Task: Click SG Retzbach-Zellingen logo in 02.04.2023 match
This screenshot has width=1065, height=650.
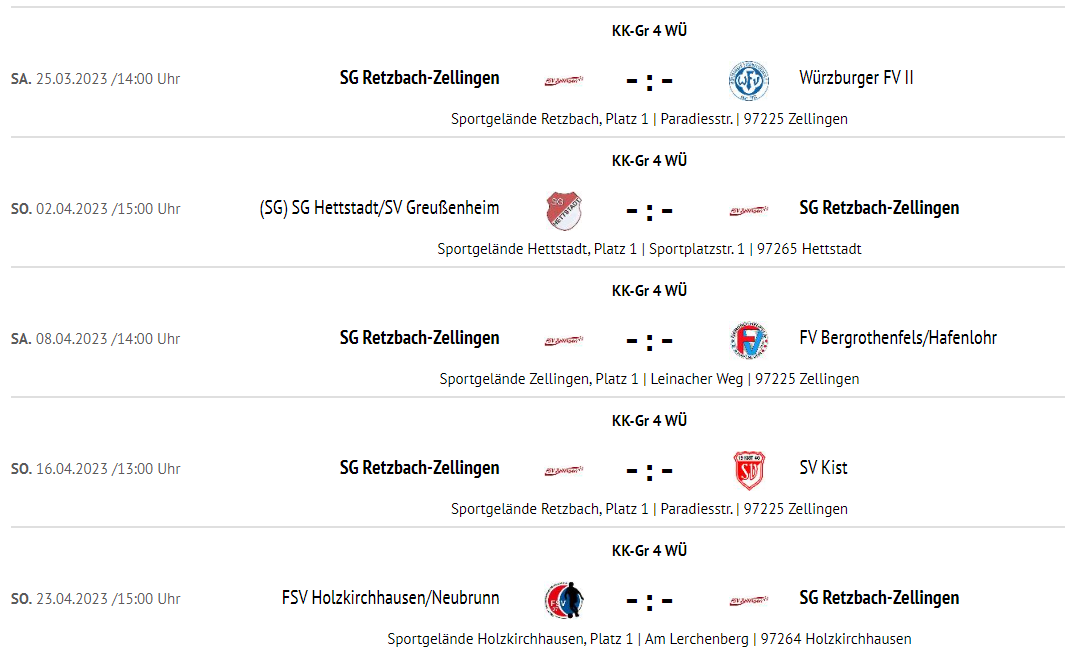Action: point(748,211)
